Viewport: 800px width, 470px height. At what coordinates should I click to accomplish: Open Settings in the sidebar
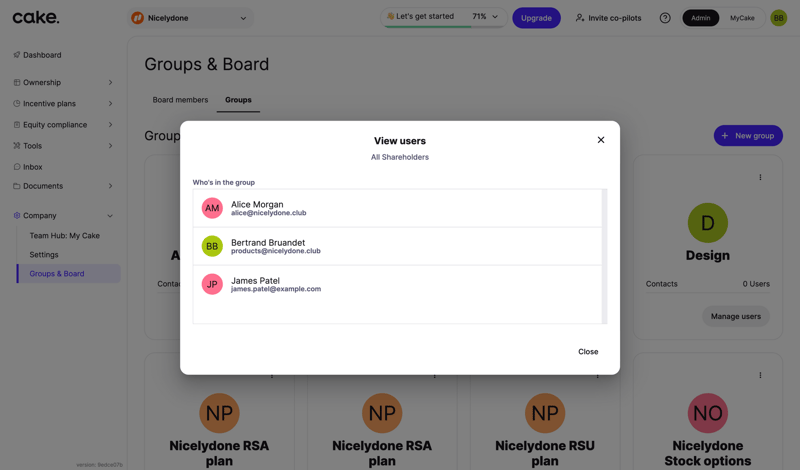[x=44, y=255]
